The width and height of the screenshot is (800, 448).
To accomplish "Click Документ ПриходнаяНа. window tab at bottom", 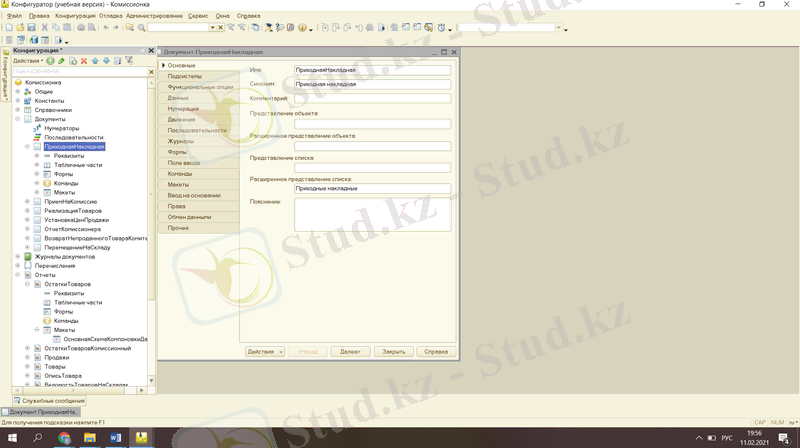I will click(x=40, y=412).
